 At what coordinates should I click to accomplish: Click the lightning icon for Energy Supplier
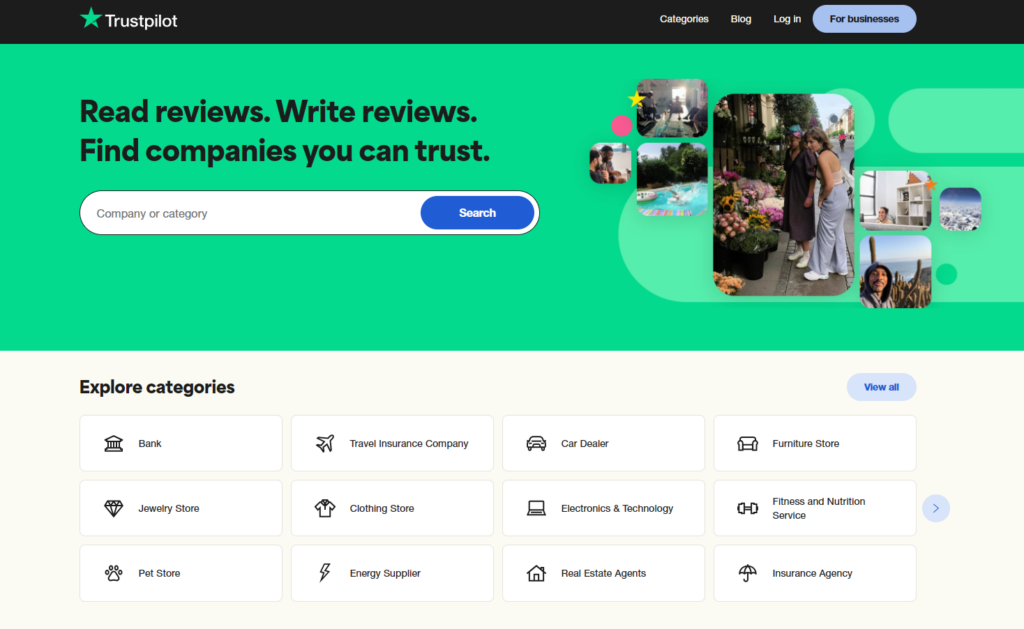click(324, 573)
